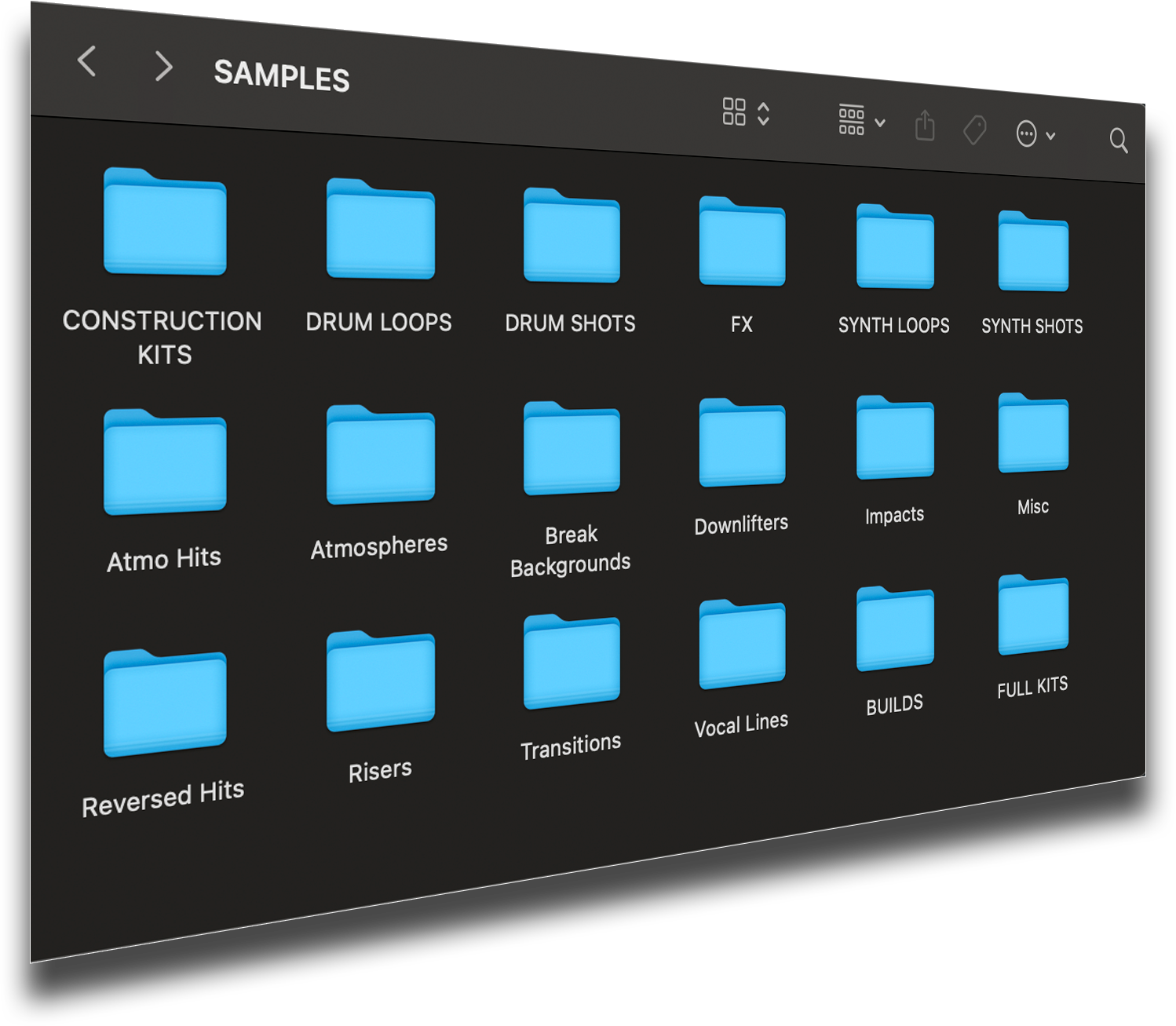1176x1026 pixels.
Task: Select the FULL KITS folder
Action: pos(1033,616)
